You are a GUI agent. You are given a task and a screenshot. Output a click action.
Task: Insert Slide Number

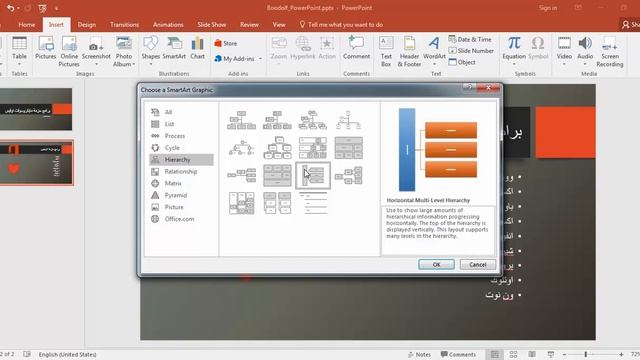click(471, 51)
